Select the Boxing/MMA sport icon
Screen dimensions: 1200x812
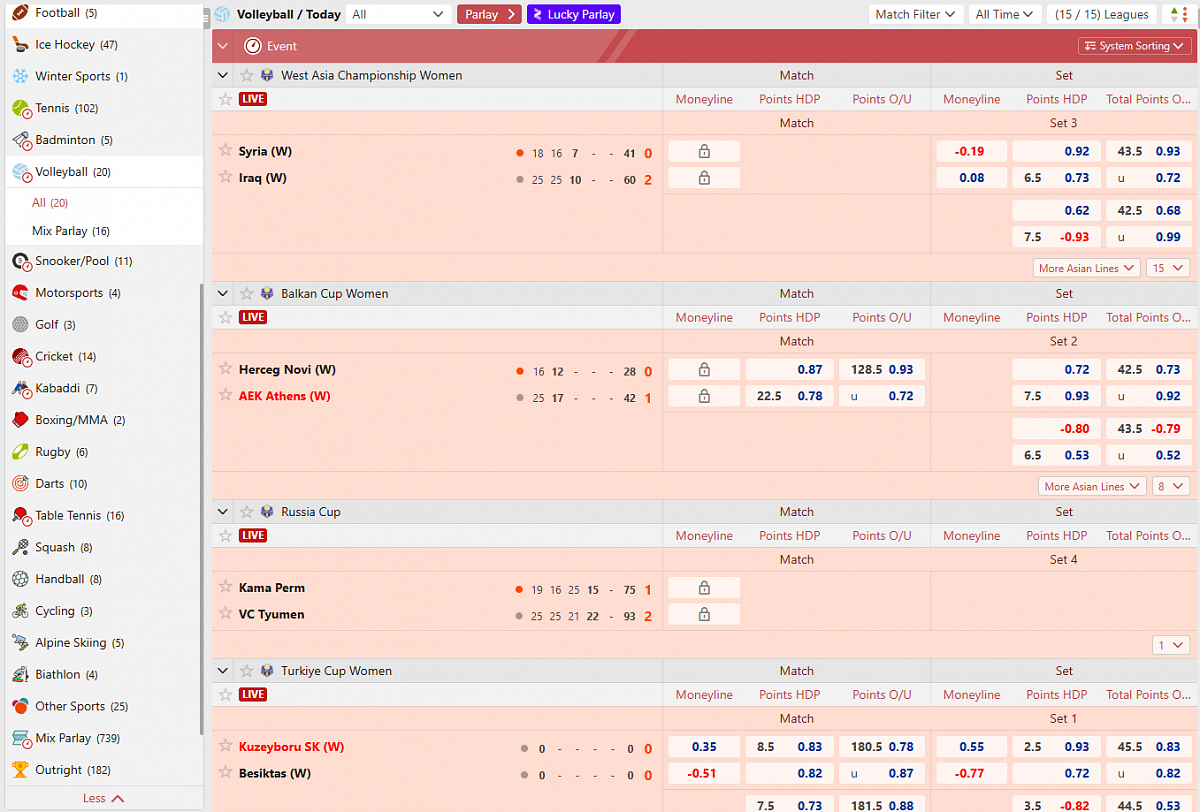[x=22, y=420]
